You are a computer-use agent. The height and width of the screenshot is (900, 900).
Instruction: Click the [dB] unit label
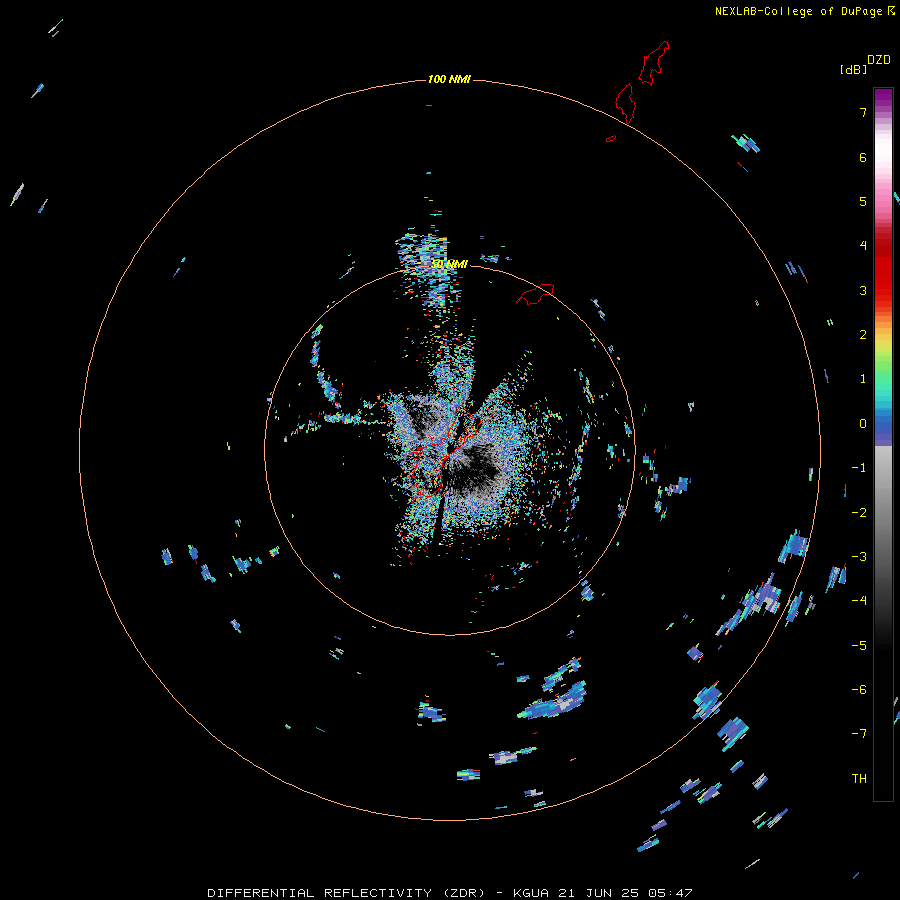point(853,69)
